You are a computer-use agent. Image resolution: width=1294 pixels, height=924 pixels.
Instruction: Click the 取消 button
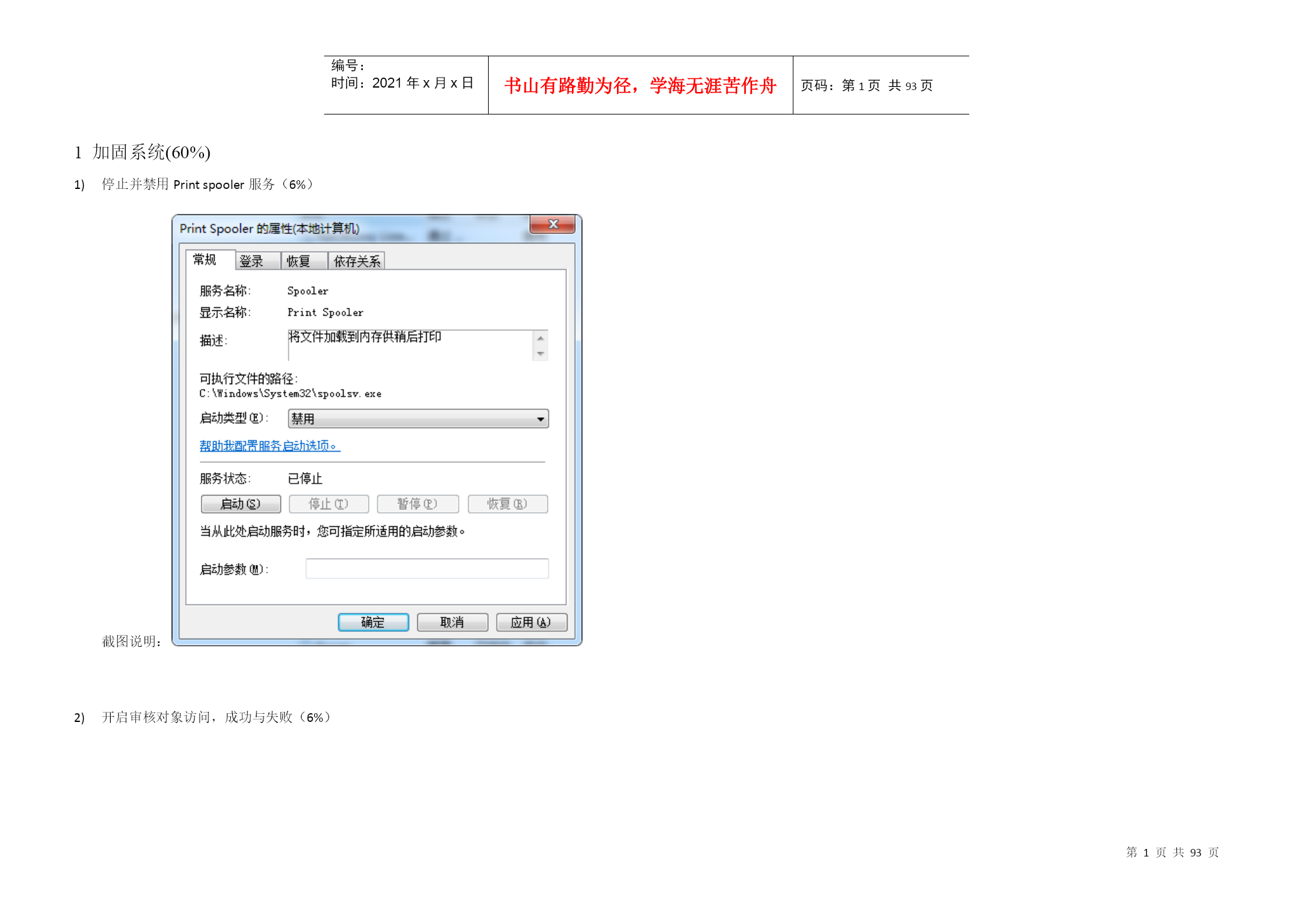pyautogui.click(x=452, y=622)
